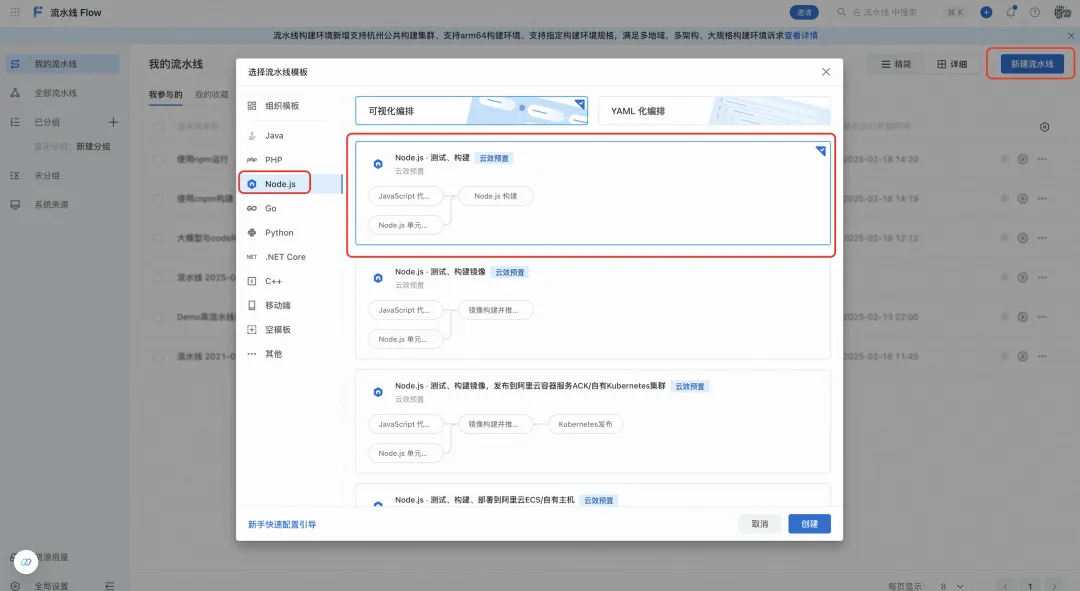Click the 取消 button
The height and width of the screenshot is (591, 1080).
click(x=760, y=524)
